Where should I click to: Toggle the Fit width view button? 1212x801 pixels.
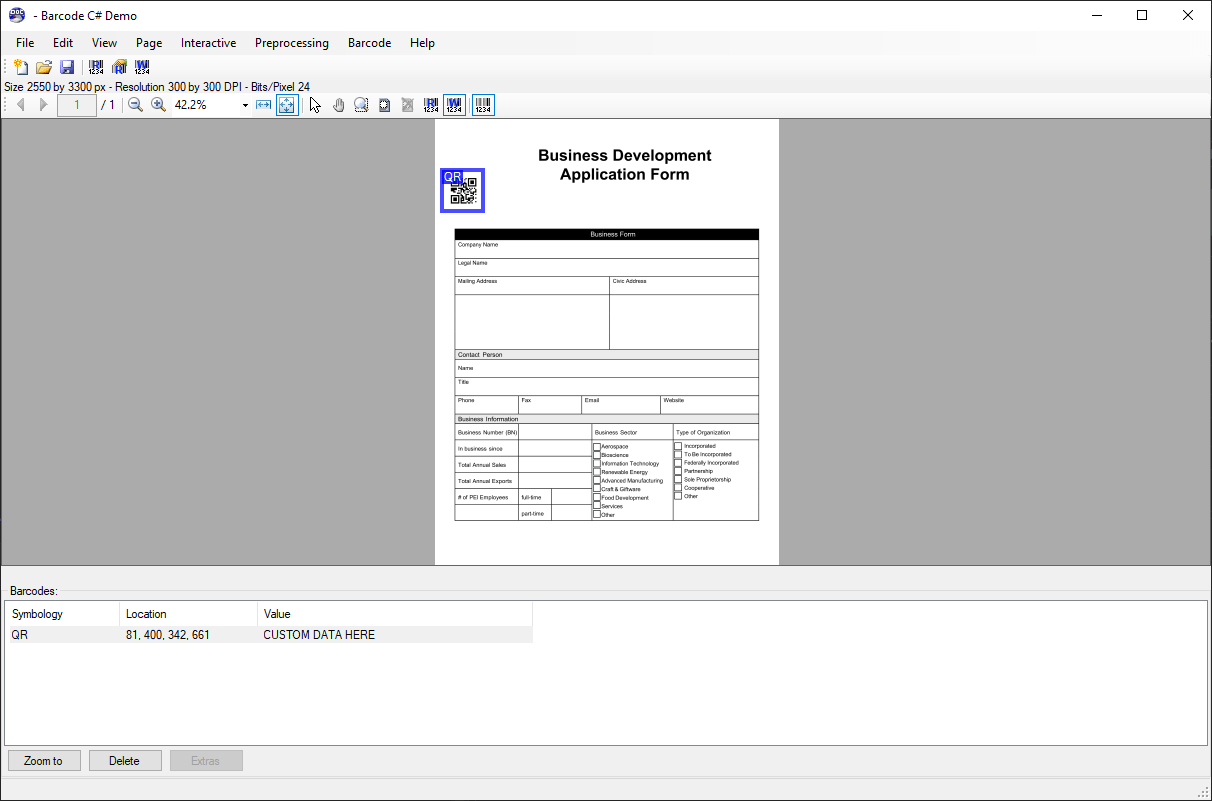click(x=264, y=105)
